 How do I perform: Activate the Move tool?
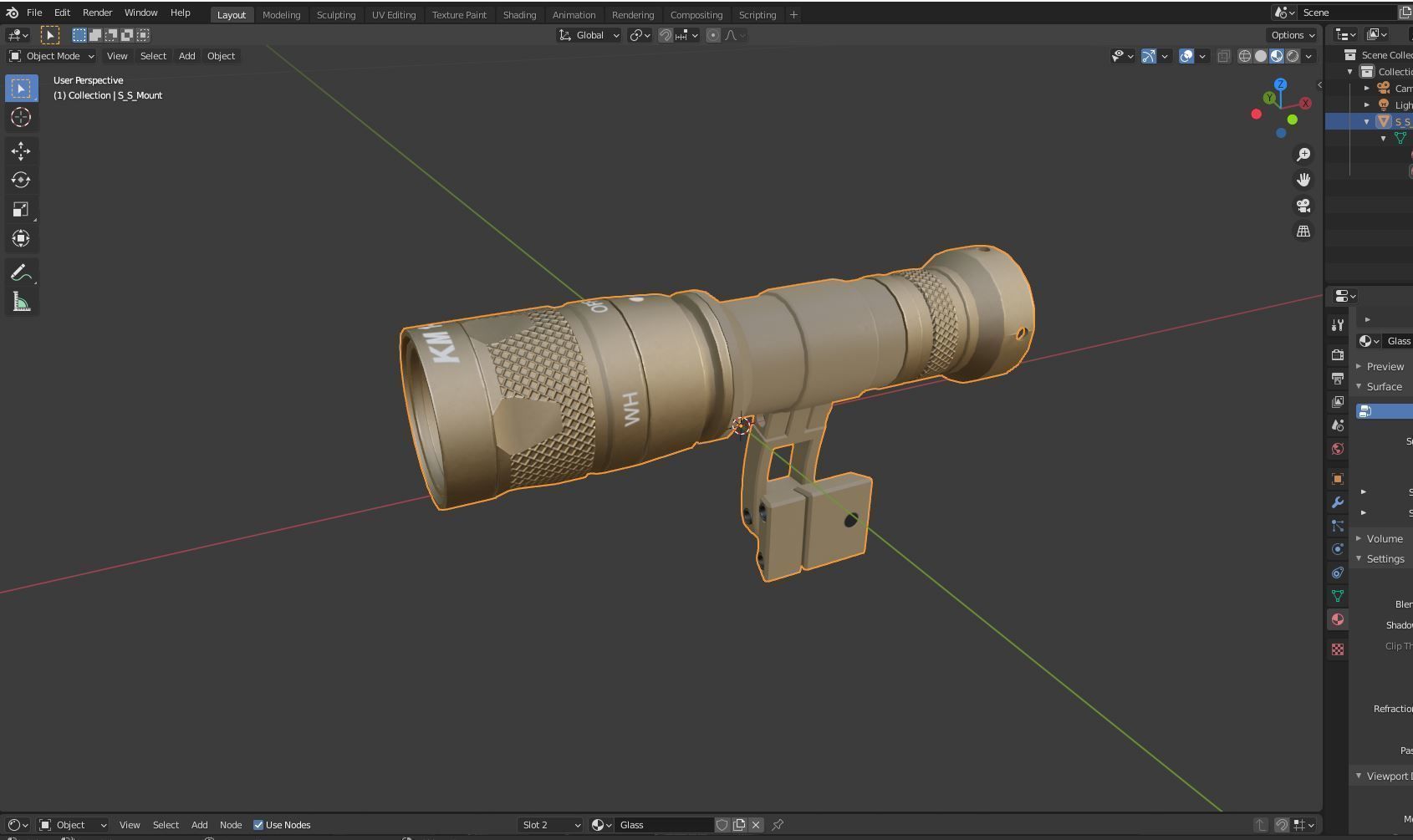coord(21,151)
